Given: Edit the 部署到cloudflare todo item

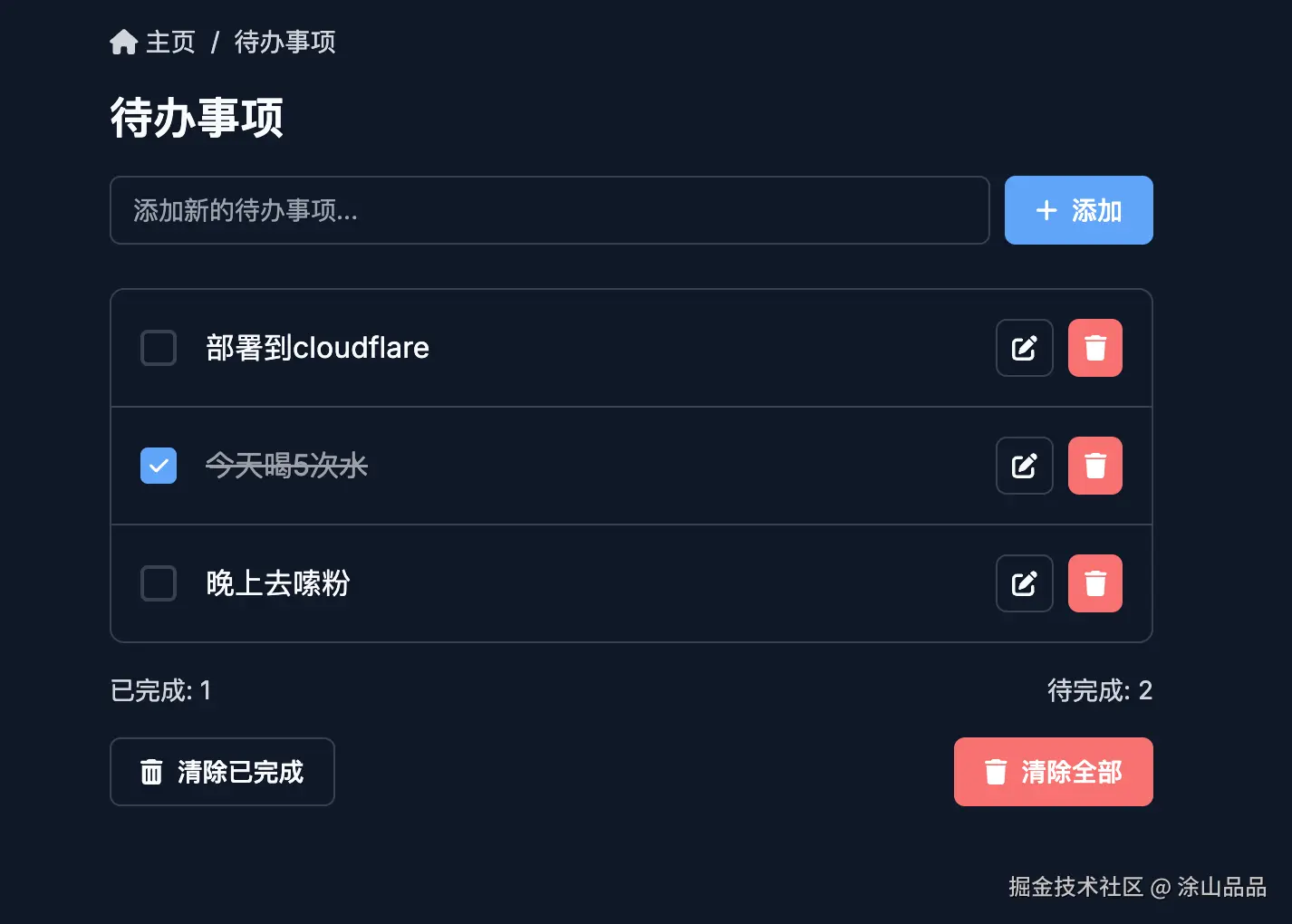Looking at the screenshot, I should pyautogui.click(x=1024, y=348).
